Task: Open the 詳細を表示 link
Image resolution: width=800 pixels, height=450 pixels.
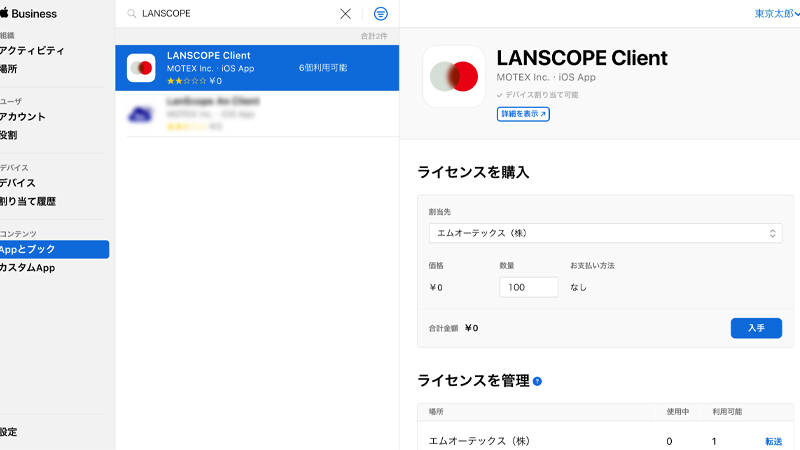Action: click(x=523, y=114)
